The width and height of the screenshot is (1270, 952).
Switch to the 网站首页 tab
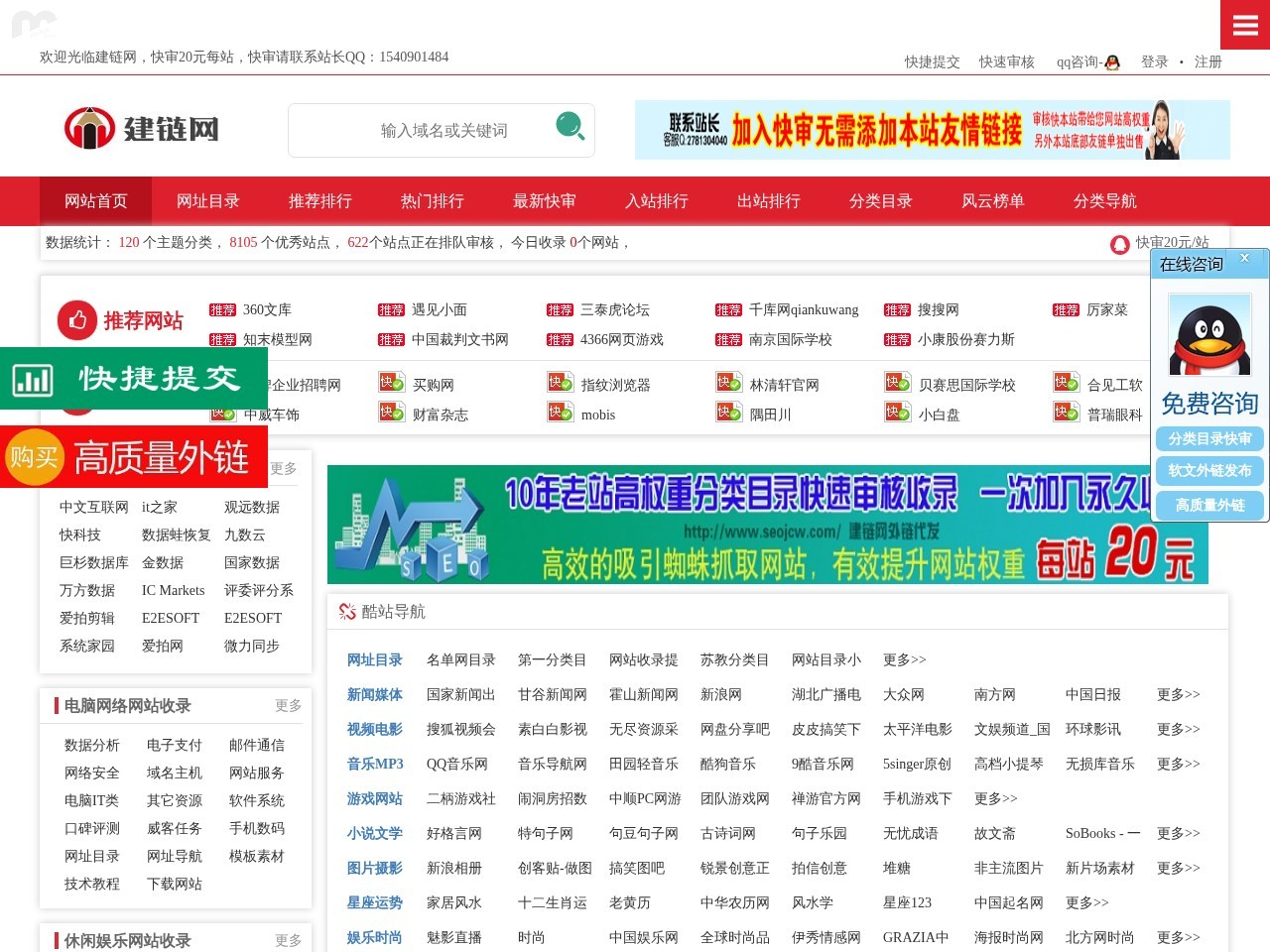(94, 200)
